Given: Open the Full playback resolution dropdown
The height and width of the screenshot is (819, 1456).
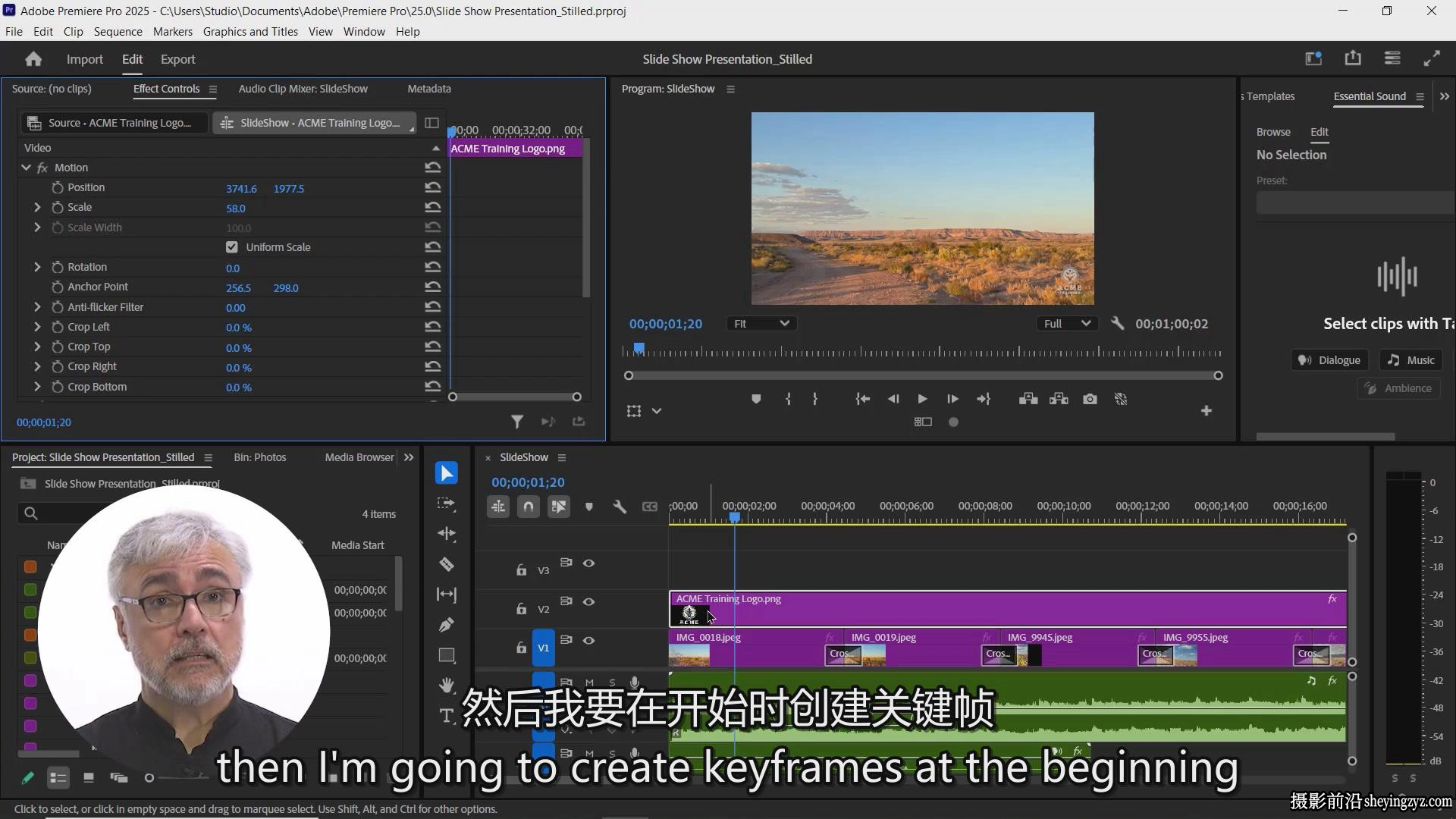Looking at the screenshot, I should (x=1067, y=324).
